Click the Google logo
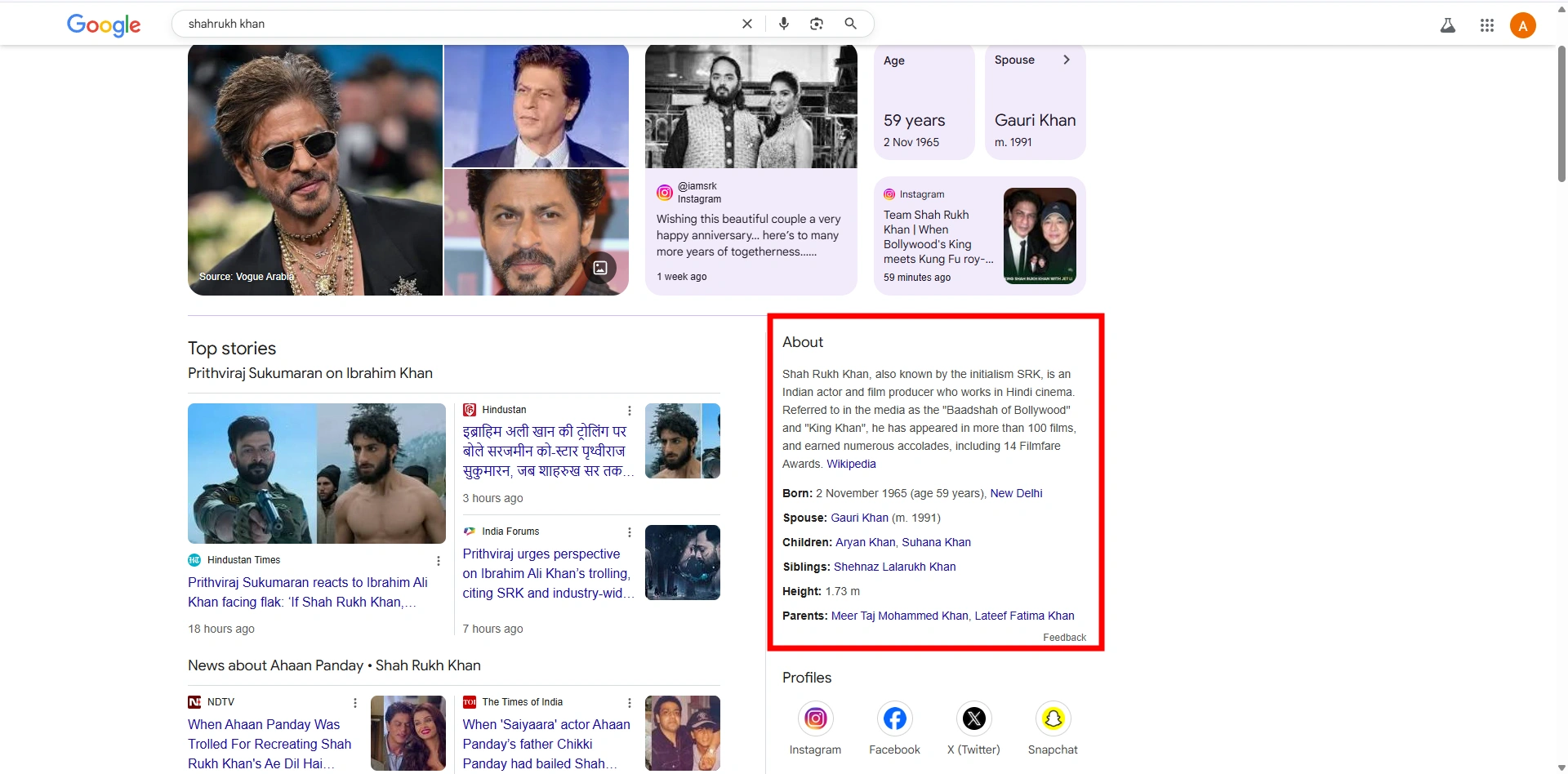The height and width of the screenshot is (774, 1568). coord(104,24)
